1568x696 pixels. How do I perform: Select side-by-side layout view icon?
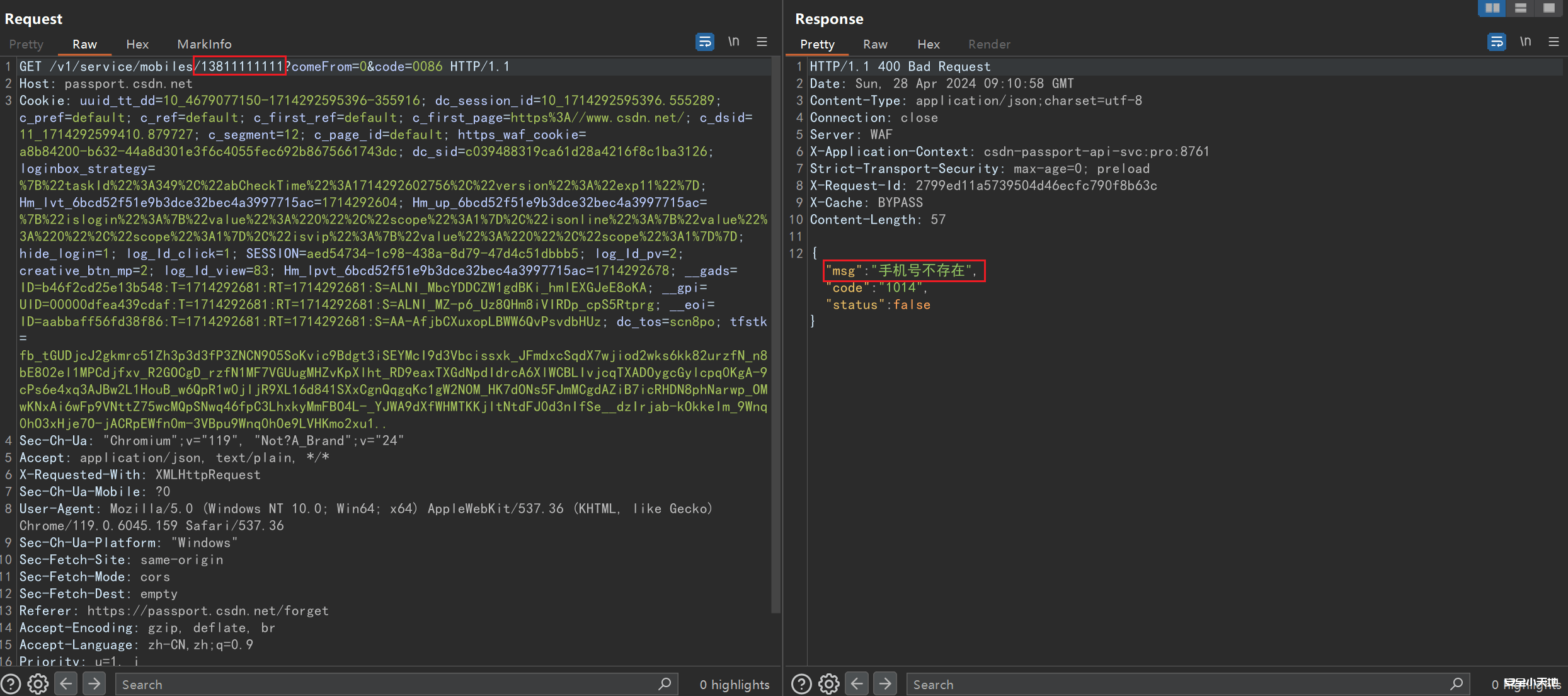1492,8
